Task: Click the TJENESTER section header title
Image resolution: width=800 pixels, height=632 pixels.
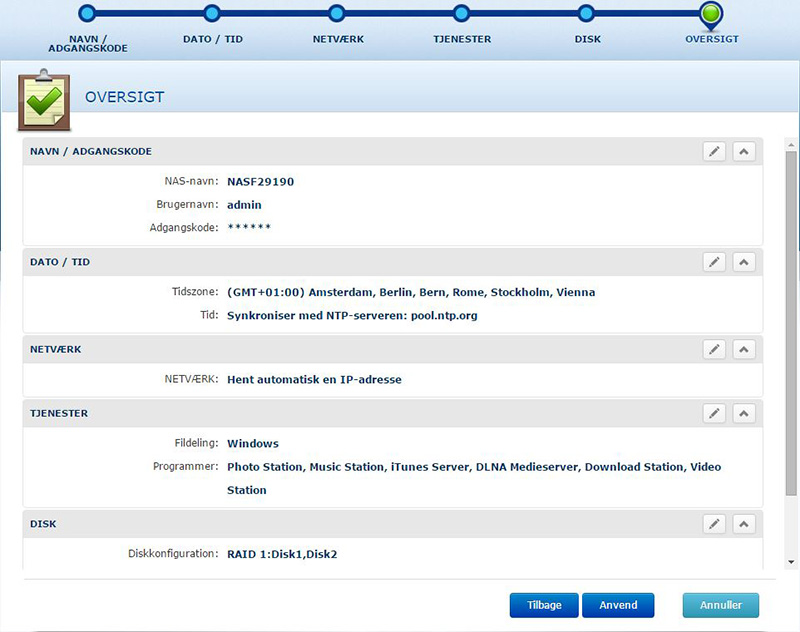Action: pos(59,413)
